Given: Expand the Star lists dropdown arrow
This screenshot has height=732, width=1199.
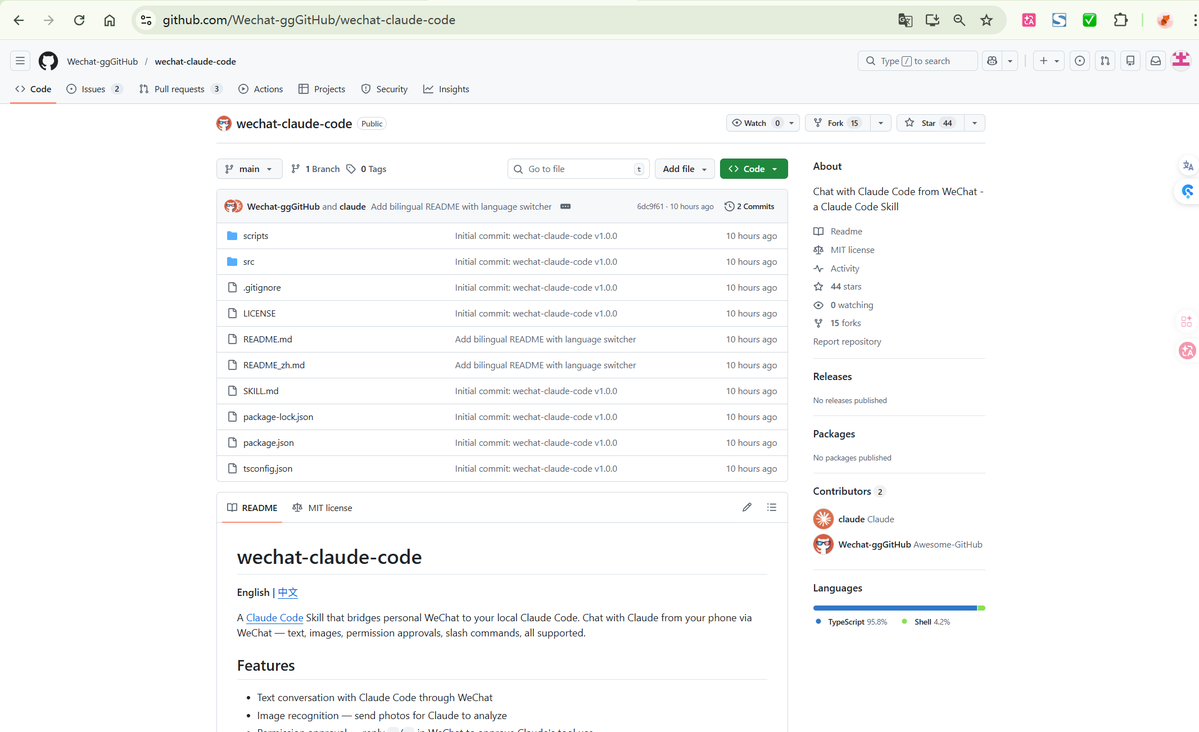Looking at the screenshot, I should [974, 123].
